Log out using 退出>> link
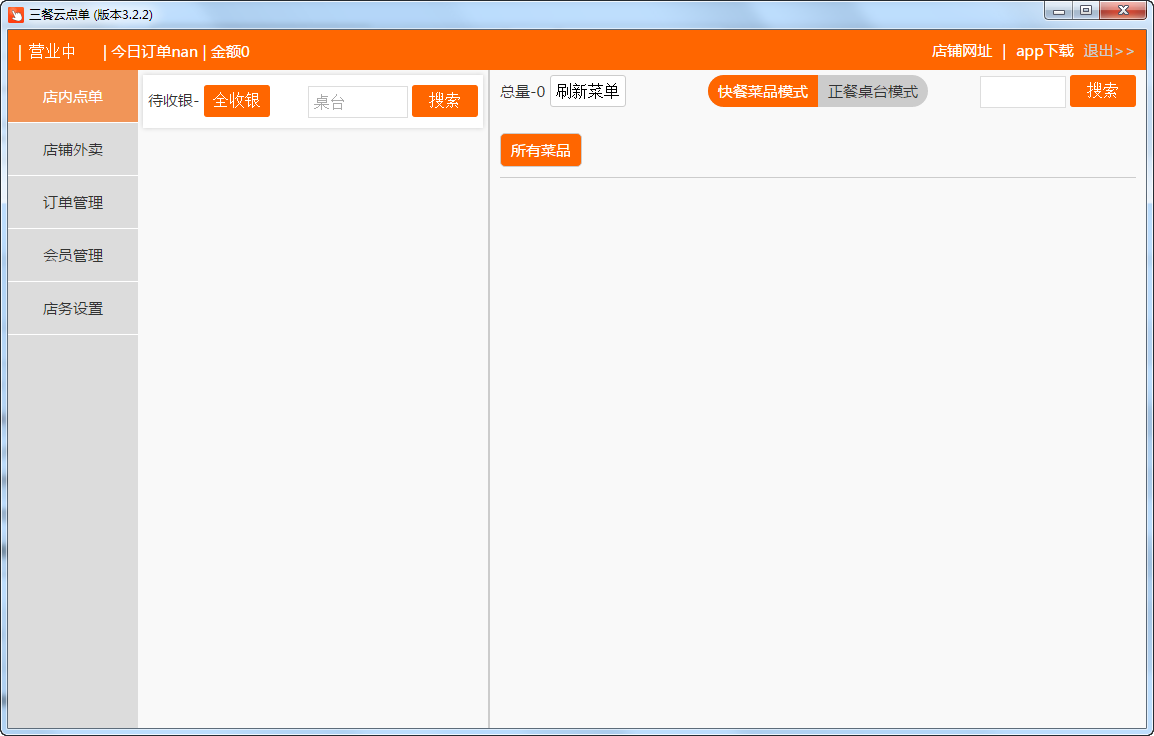The height and width of the screenshot is (736, 1154). [x=1108, y=51]
